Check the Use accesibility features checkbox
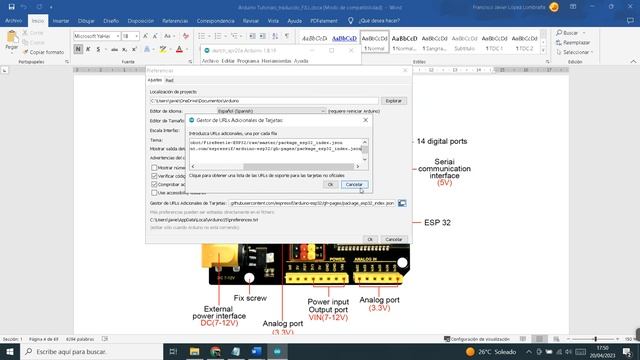 (x=154, y=193)
